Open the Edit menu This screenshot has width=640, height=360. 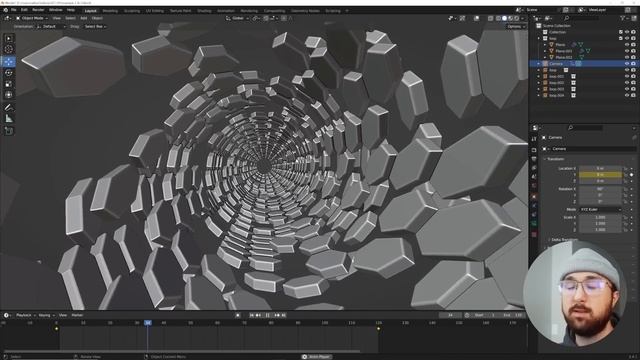tap(24, 10)
